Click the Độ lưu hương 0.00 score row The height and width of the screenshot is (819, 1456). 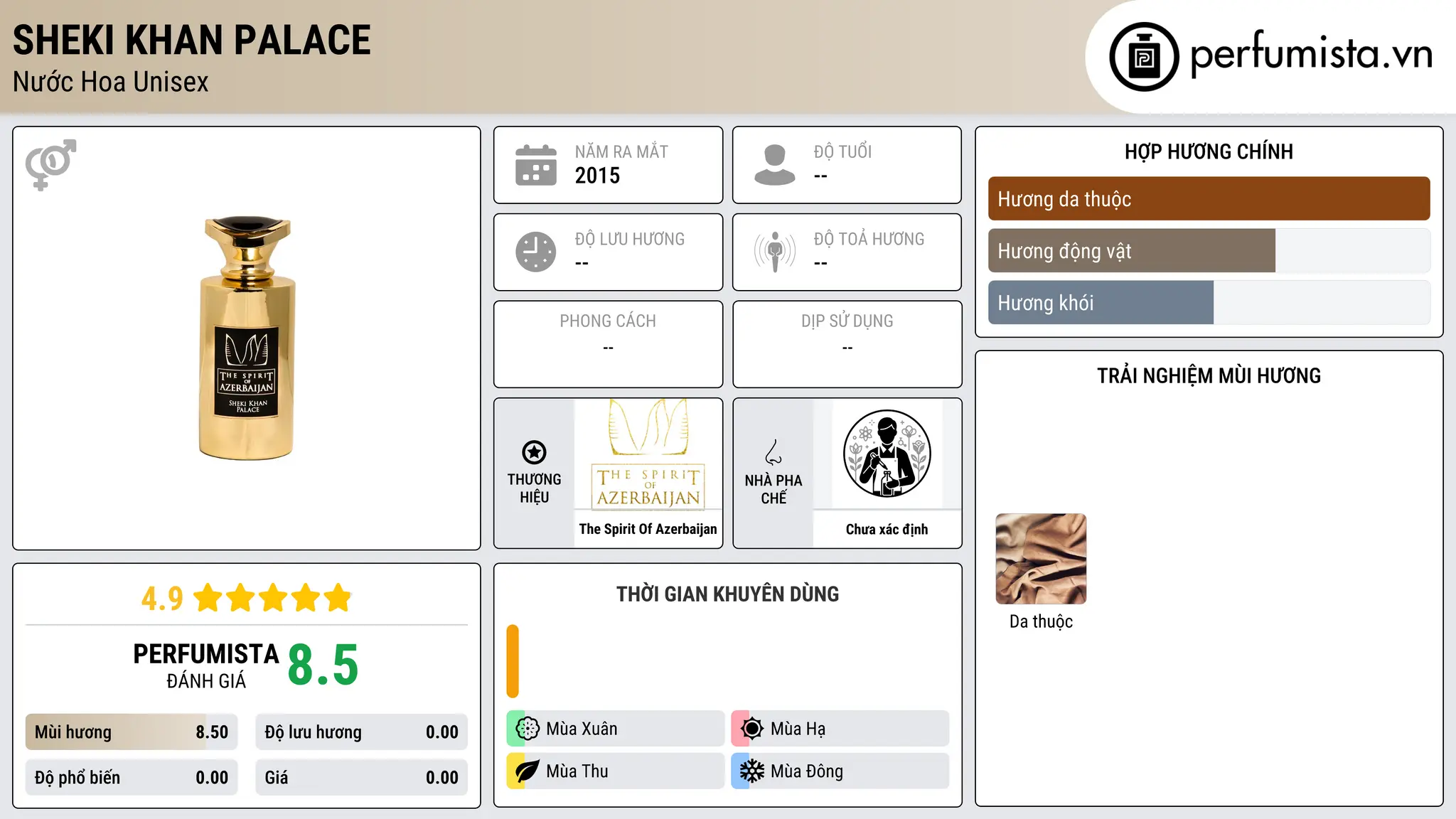[361, 732]
